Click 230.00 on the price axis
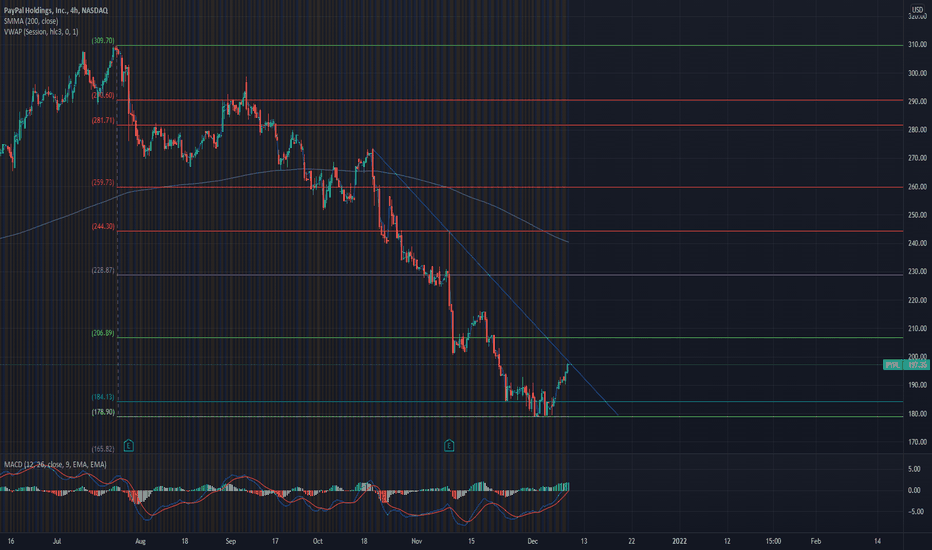Screen dimensions: 932x550 [917, 272]
